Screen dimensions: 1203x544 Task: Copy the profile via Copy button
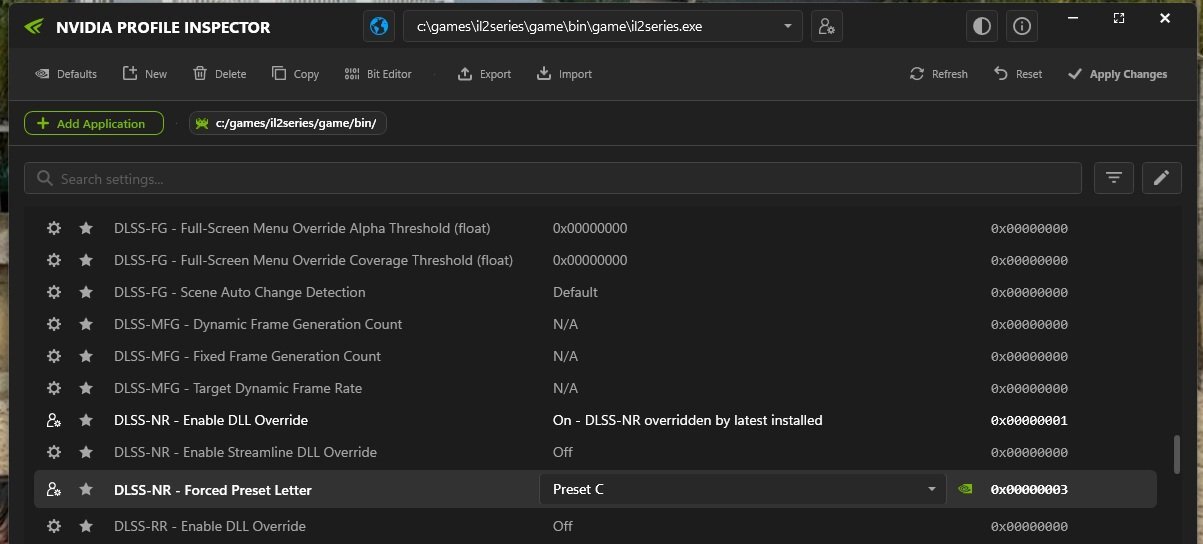pyautogui.click(x=295, y=74)
